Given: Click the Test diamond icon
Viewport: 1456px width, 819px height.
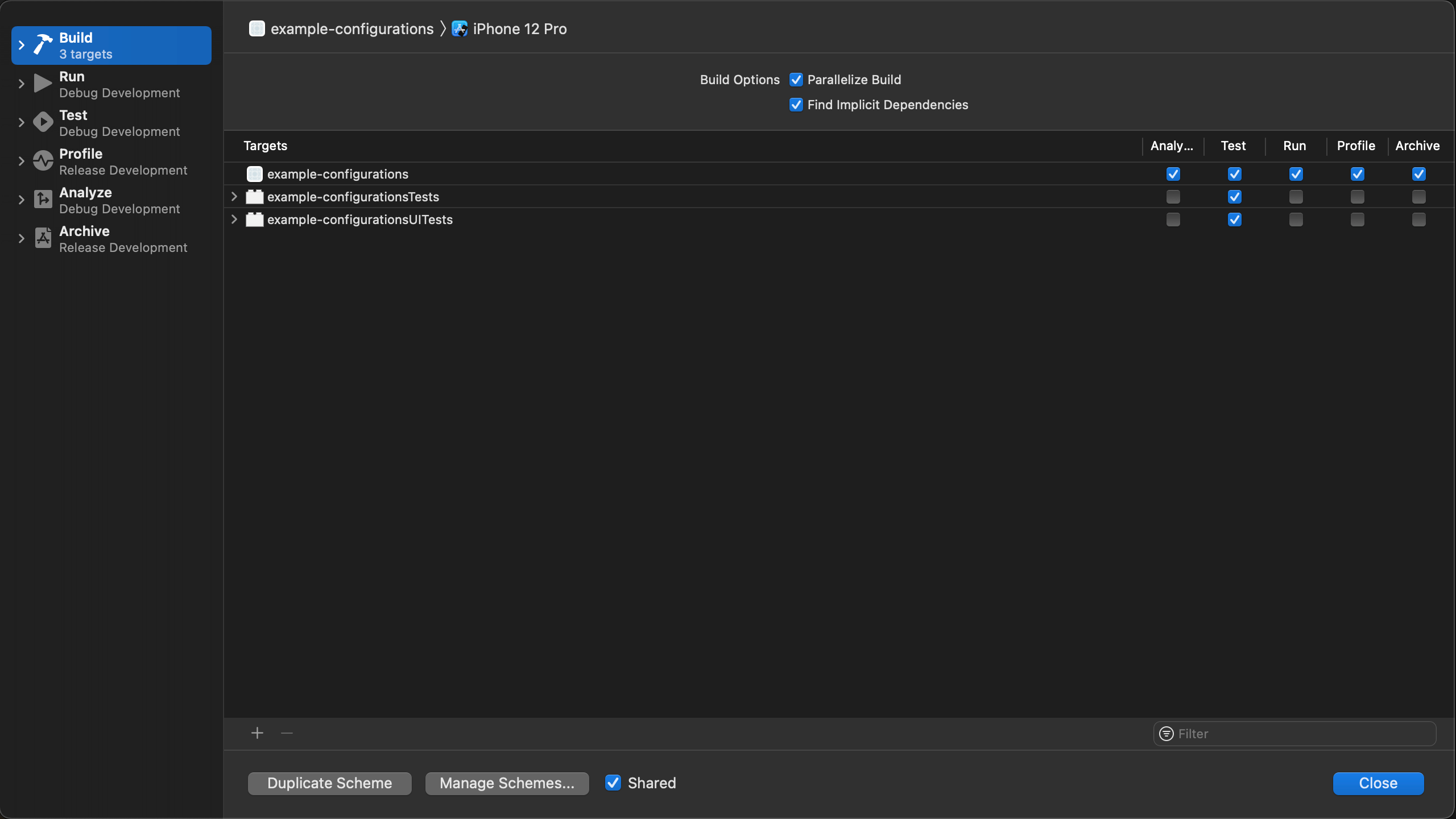Looking at the screenshot, I should tap(43, 122).
